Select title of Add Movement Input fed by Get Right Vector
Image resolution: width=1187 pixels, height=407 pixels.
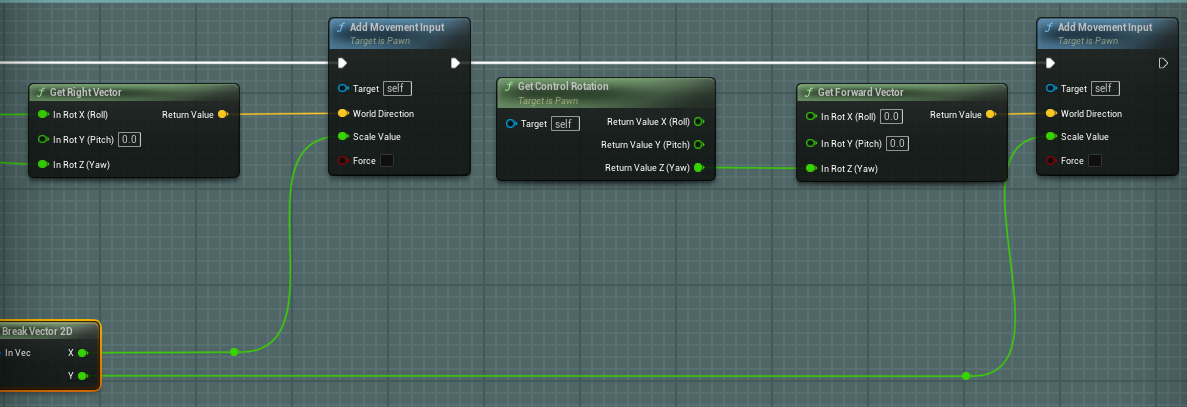click(397, 27)
